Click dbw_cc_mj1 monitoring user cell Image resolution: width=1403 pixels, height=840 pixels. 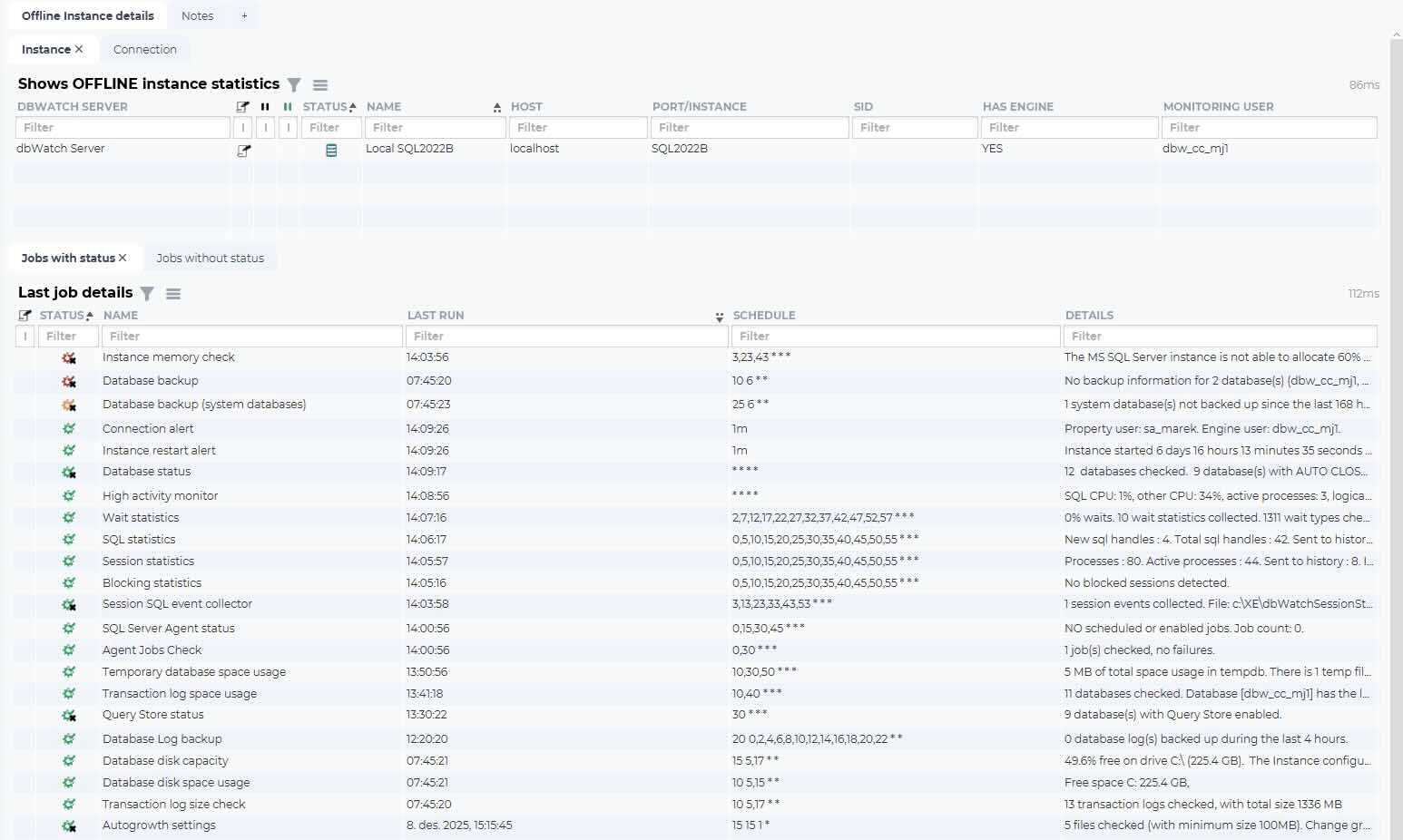click(1195, 149)
